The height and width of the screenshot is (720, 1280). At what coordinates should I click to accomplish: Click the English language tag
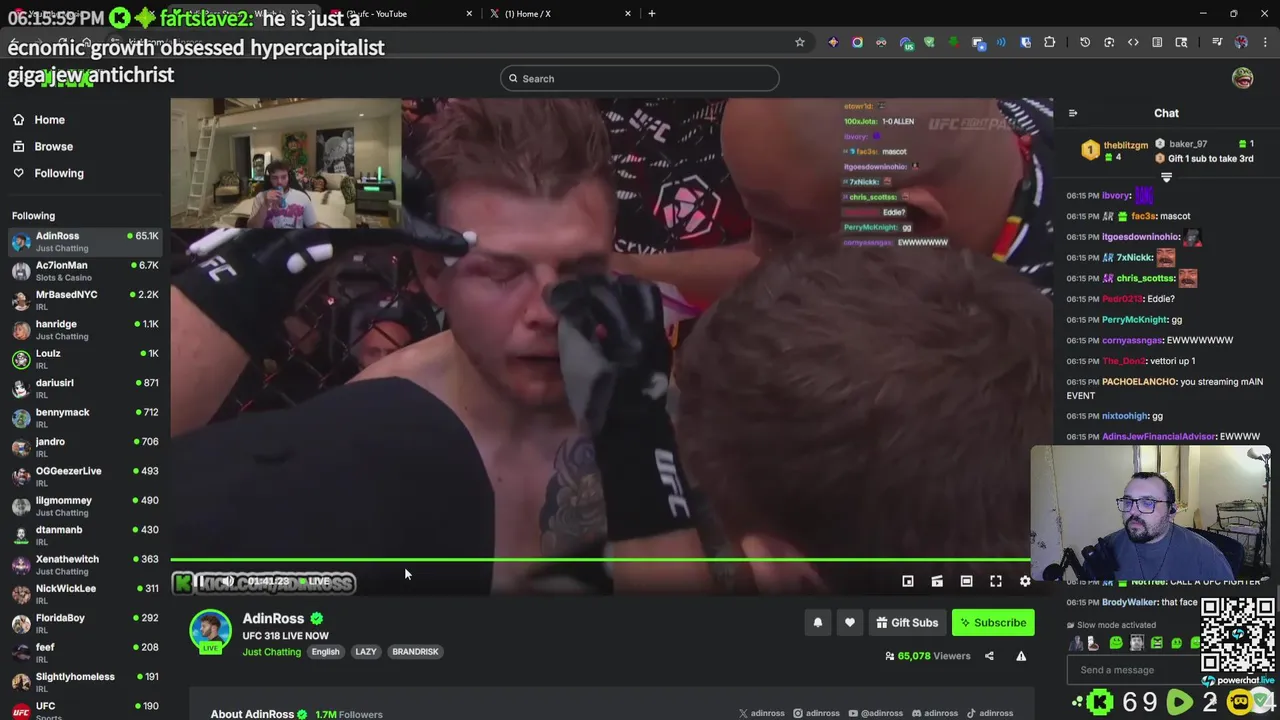(325, 652)
